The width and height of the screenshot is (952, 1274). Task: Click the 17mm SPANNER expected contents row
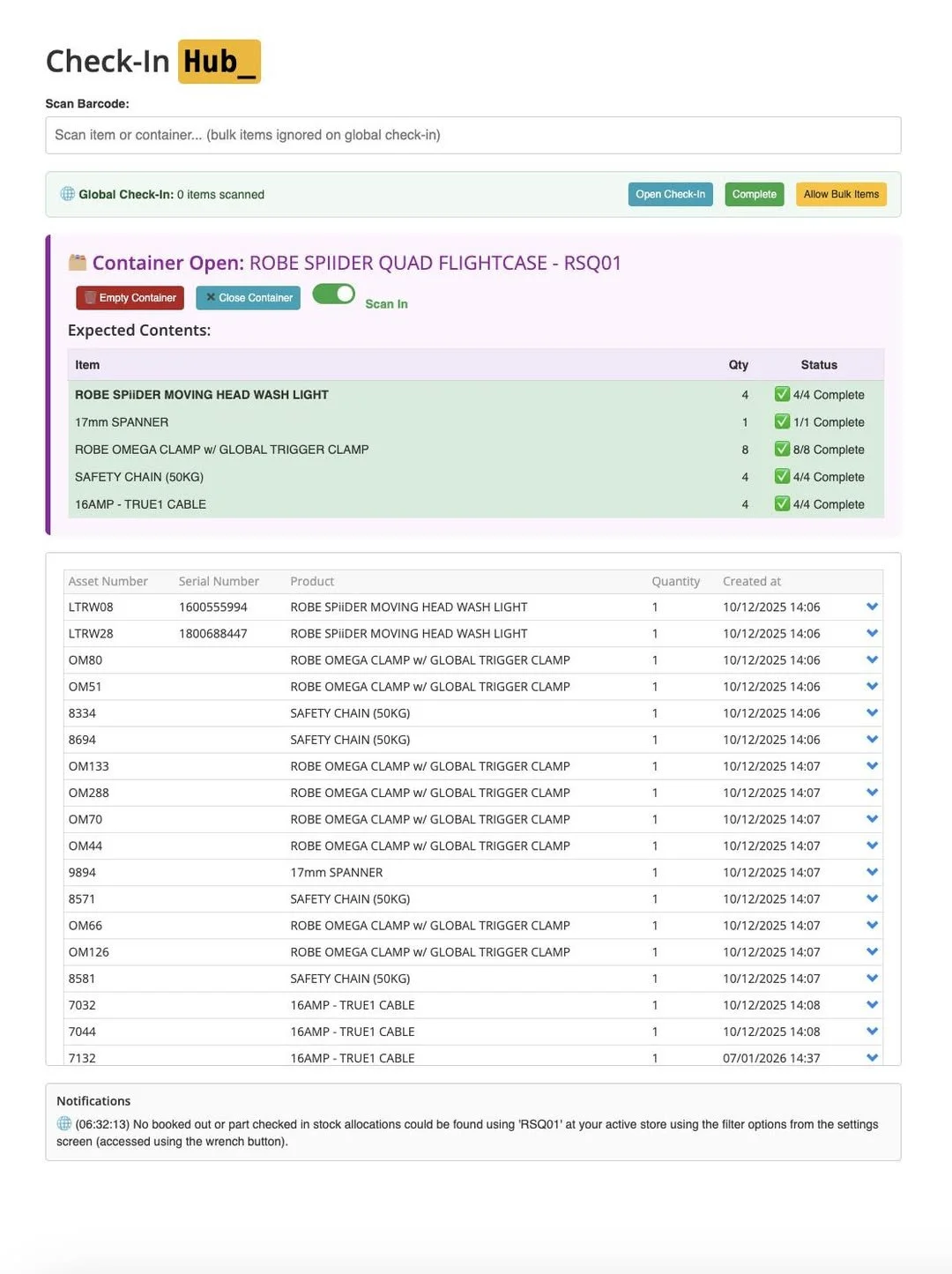tap(476, 422)
